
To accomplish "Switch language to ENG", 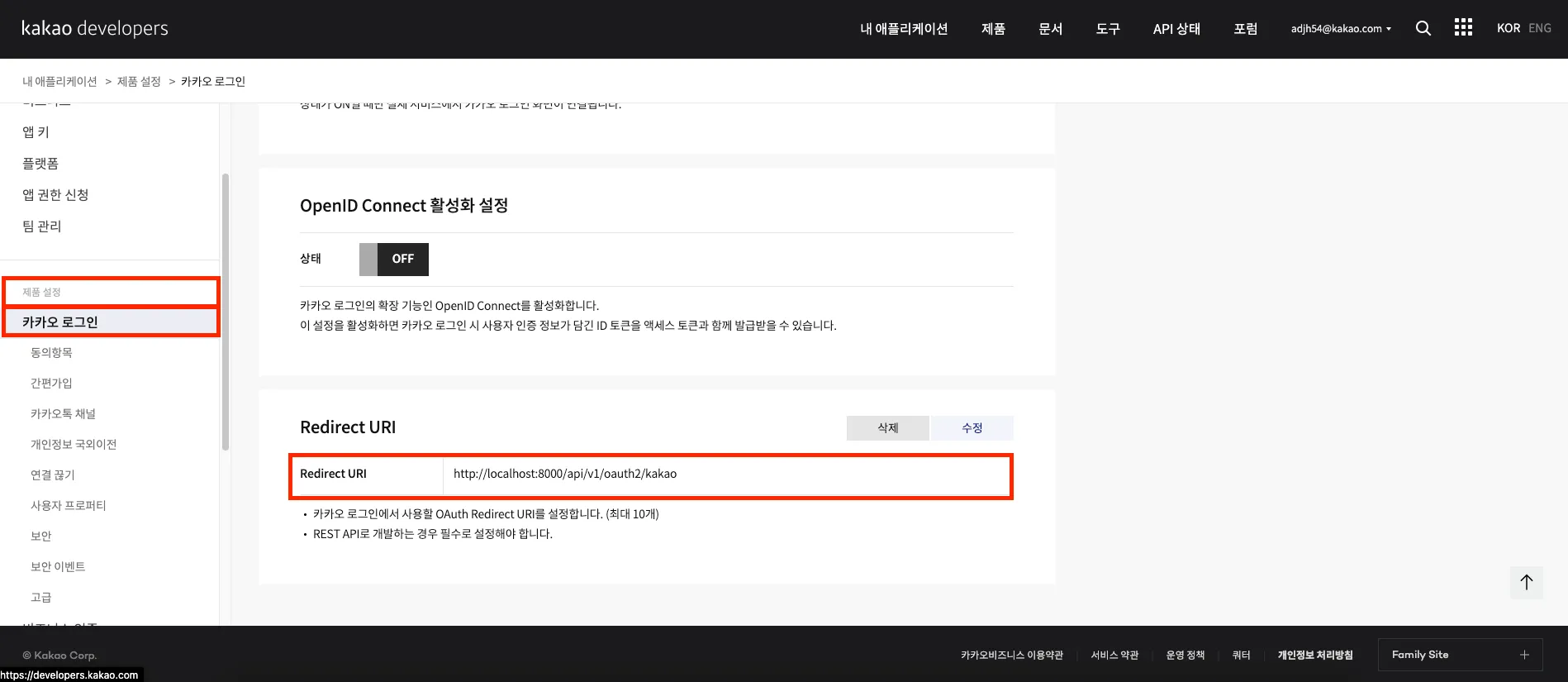I will pyautogui.click(x=1540, y=28).
